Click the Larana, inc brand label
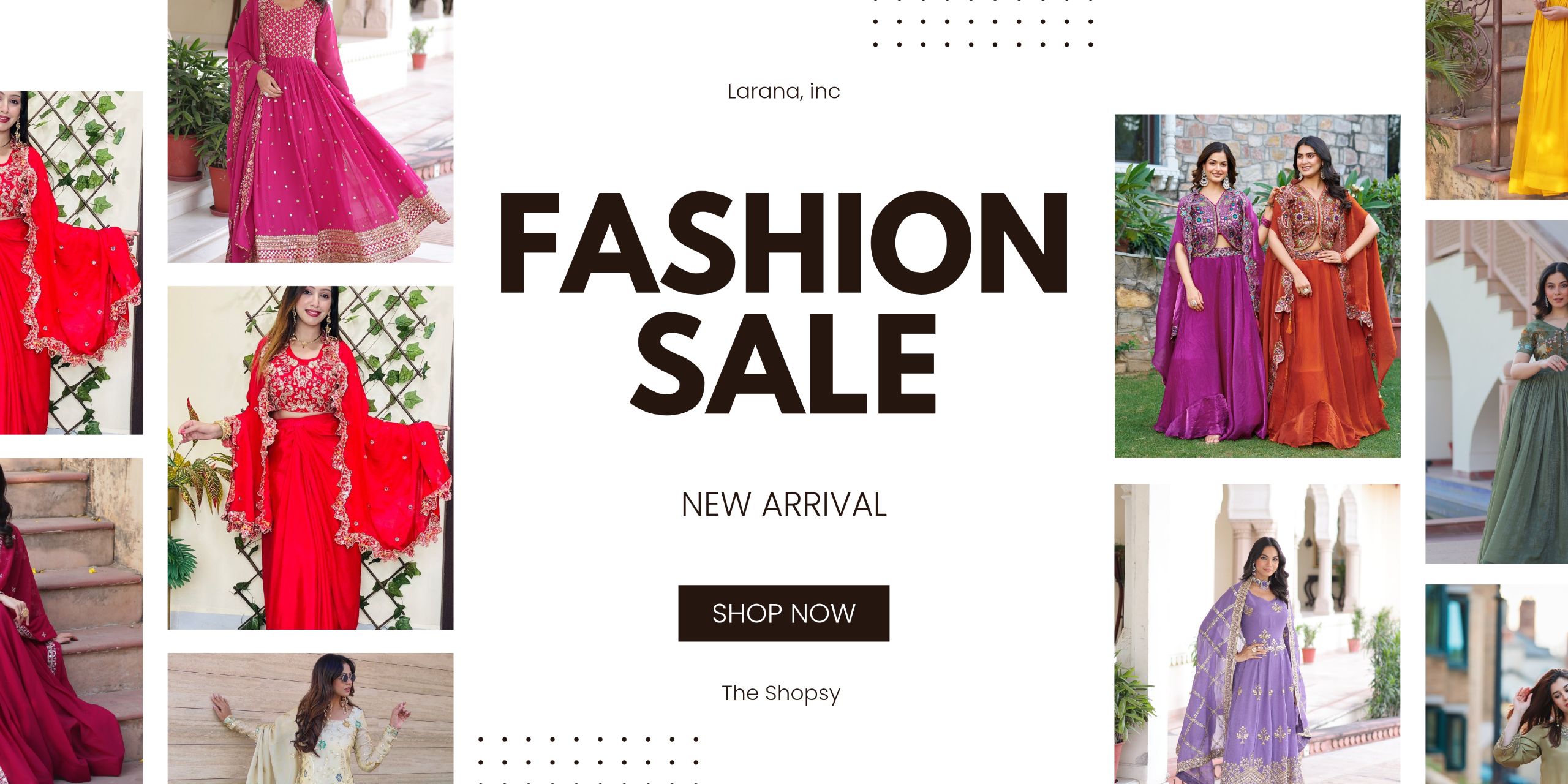Screen dimensions: 1568x784 point(783,91)
